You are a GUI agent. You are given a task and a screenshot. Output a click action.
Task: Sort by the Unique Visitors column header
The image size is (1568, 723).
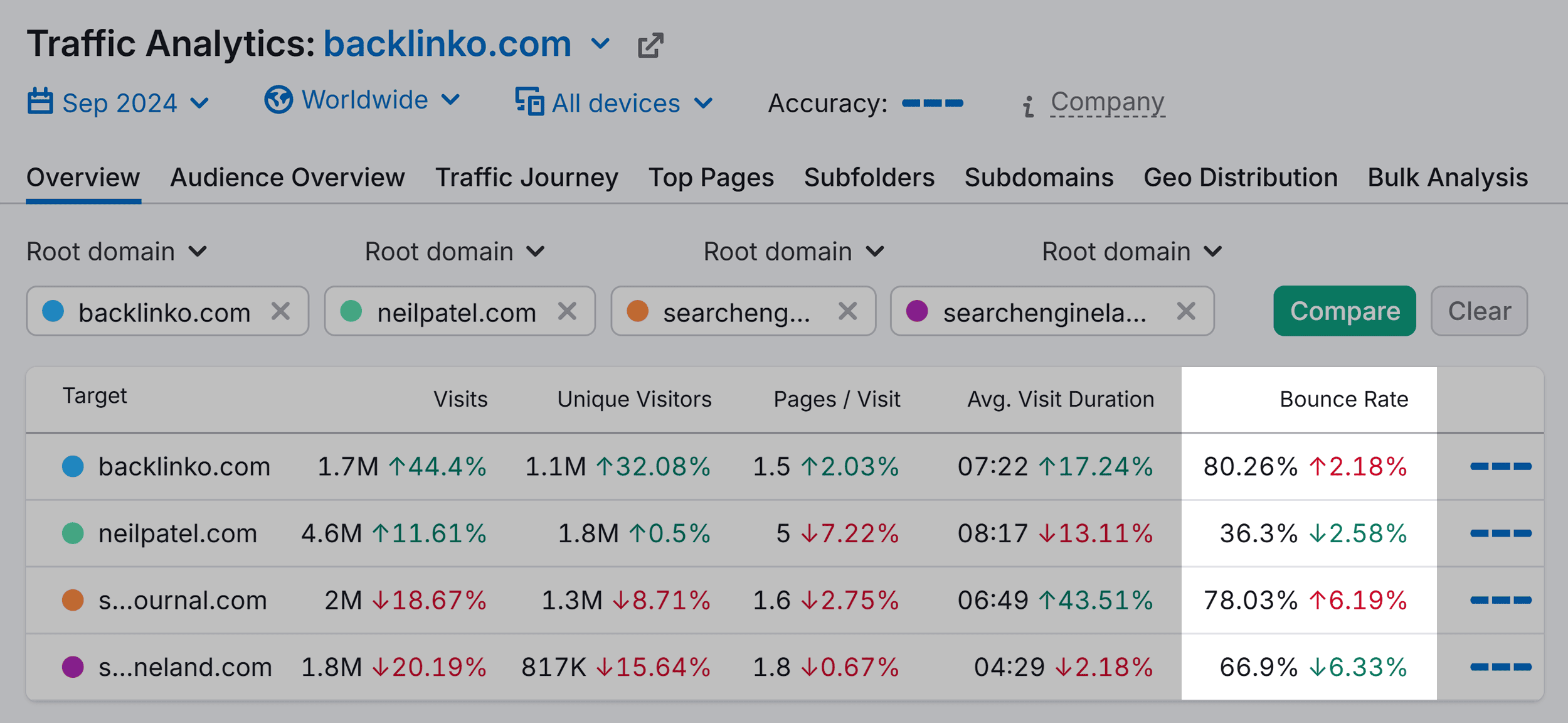pos(634,399)
